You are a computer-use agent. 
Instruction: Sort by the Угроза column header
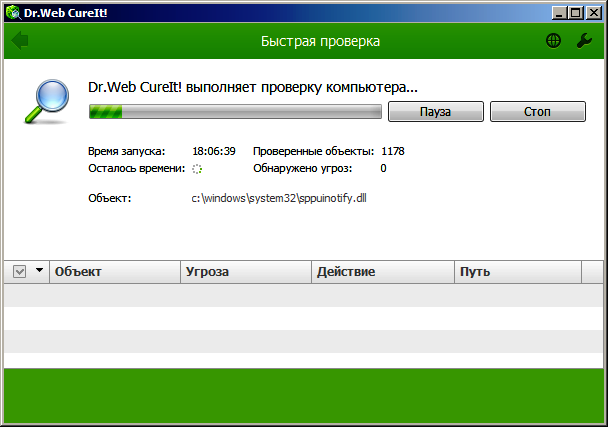coord(246,272)
